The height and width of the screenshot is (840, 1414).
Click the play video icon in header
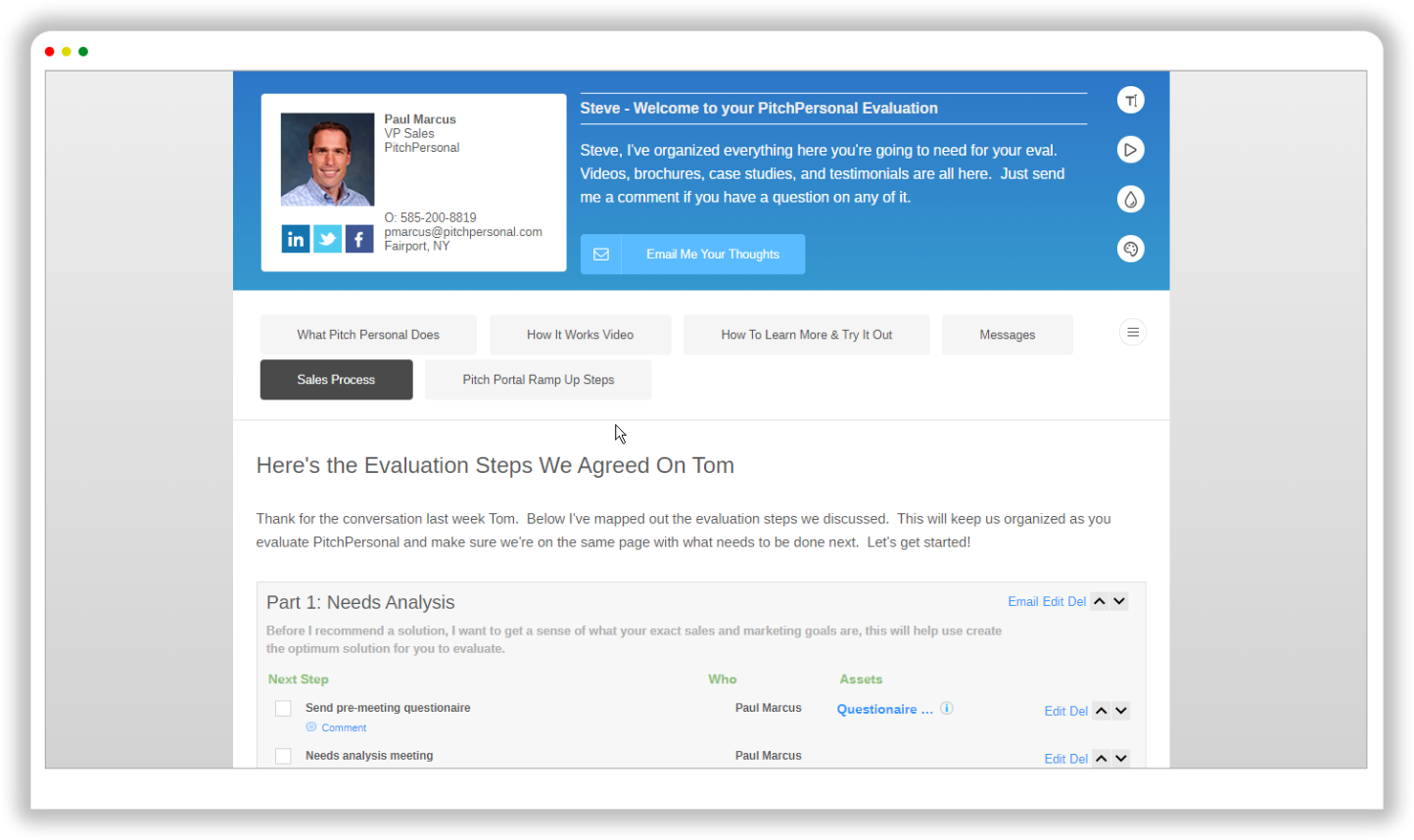(x=1131, y=150)
